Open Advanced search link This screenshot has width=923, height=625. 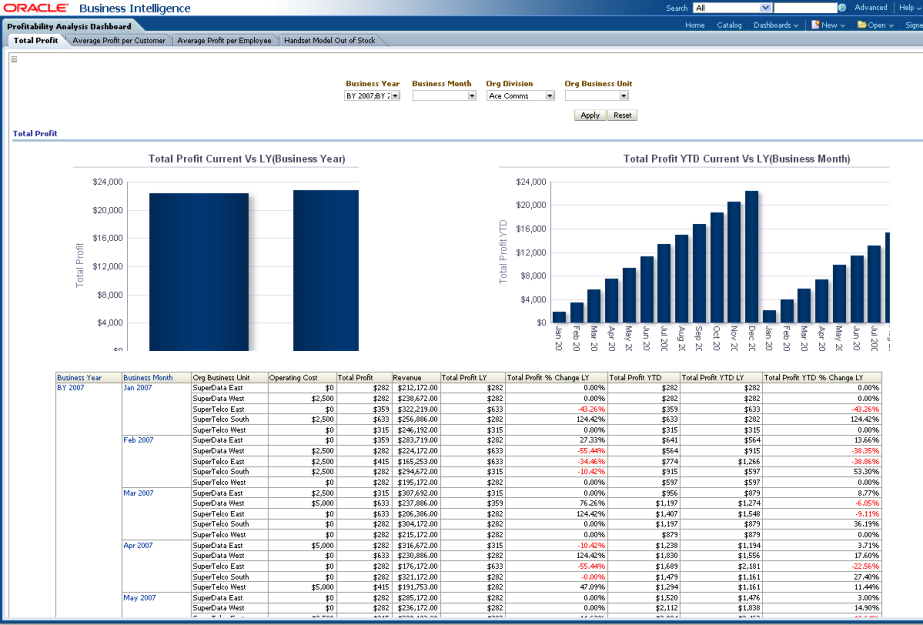871,8
